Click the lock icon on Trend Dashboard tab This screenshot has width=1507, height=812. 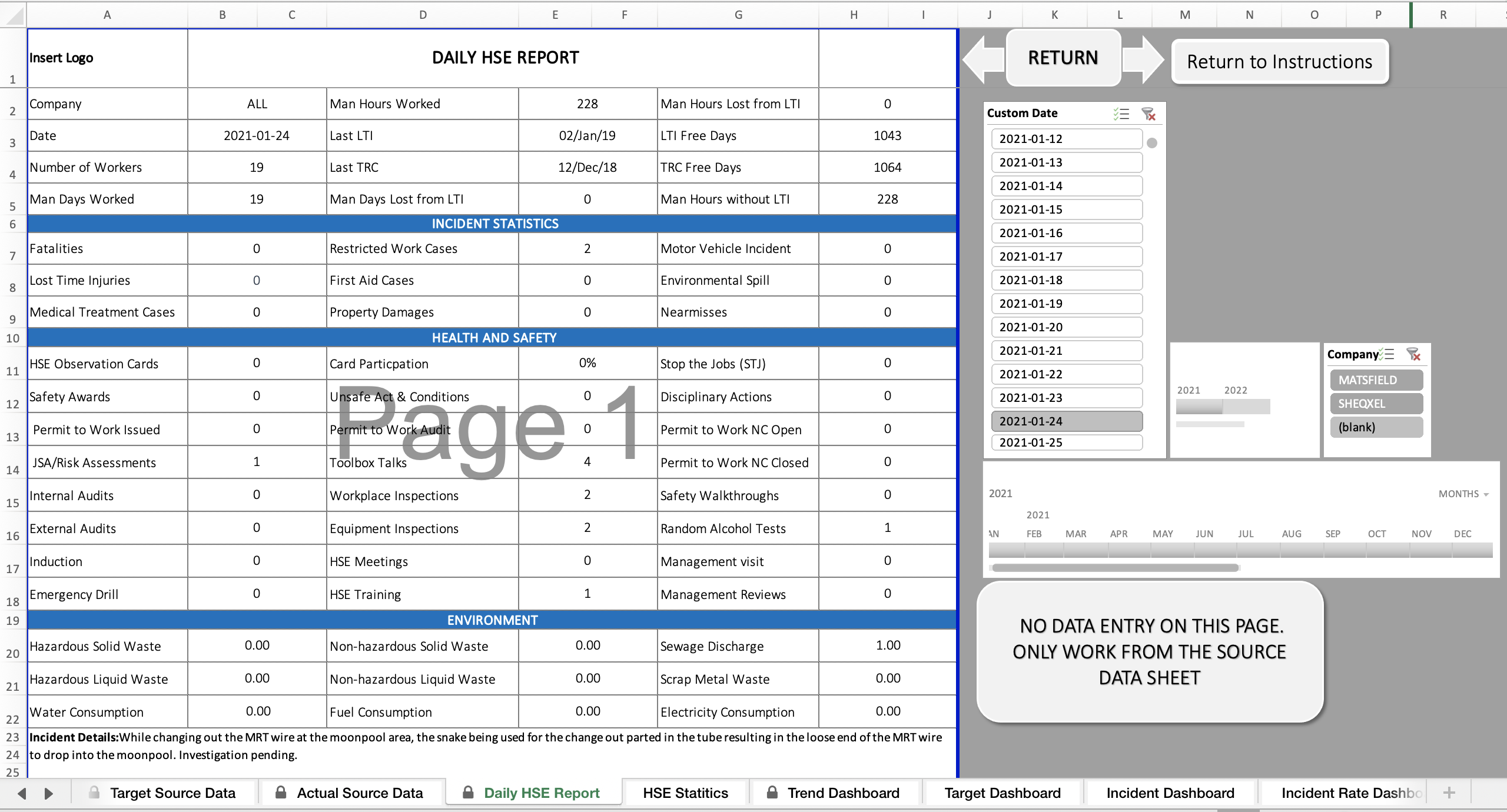[772, 792]
